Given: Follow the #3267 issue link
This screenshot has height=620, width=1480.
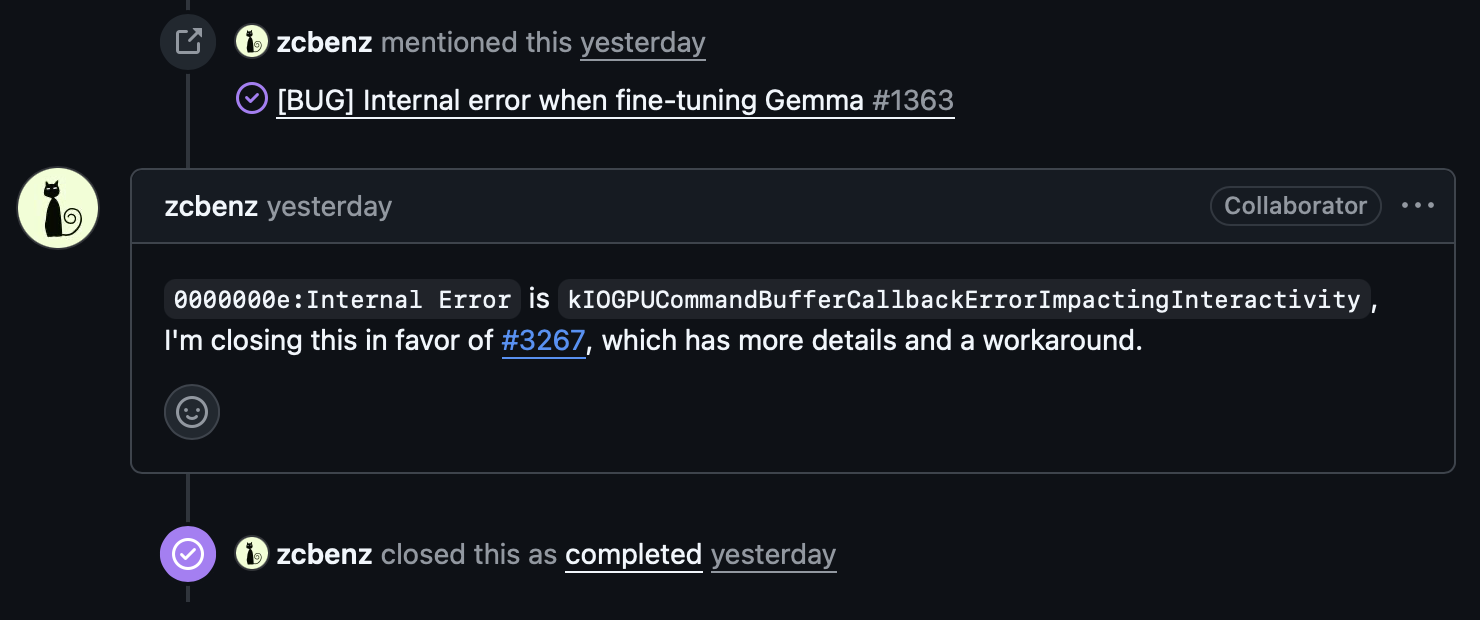Looking at the screenshot, I should [543, 341].
